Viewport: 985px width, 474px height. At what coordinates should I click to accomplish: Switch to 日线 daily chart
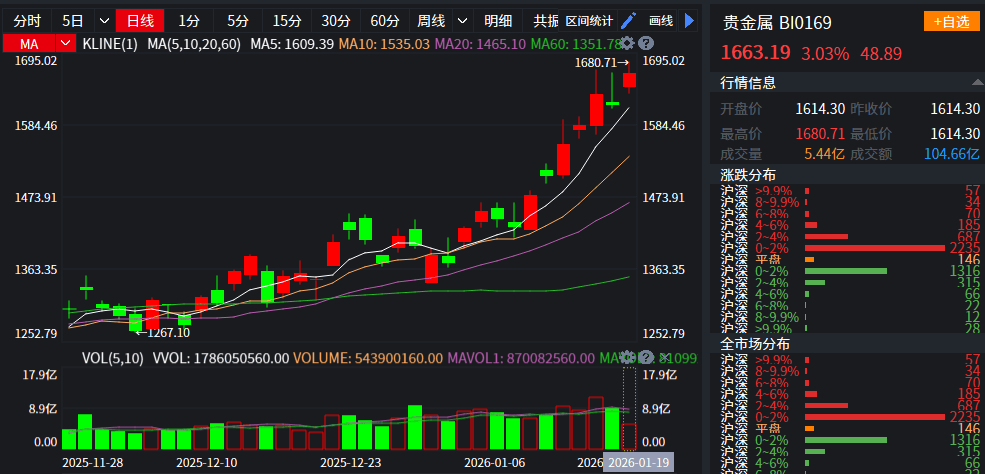139,20
